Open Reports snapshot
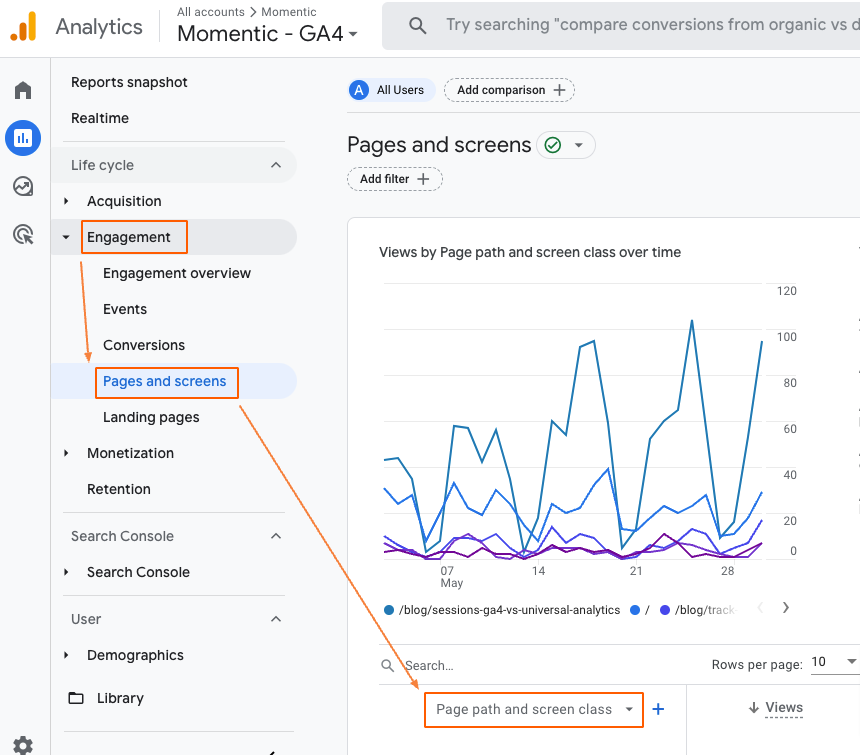The width and height of the screenshot is (860, 755). pos(129,82)
